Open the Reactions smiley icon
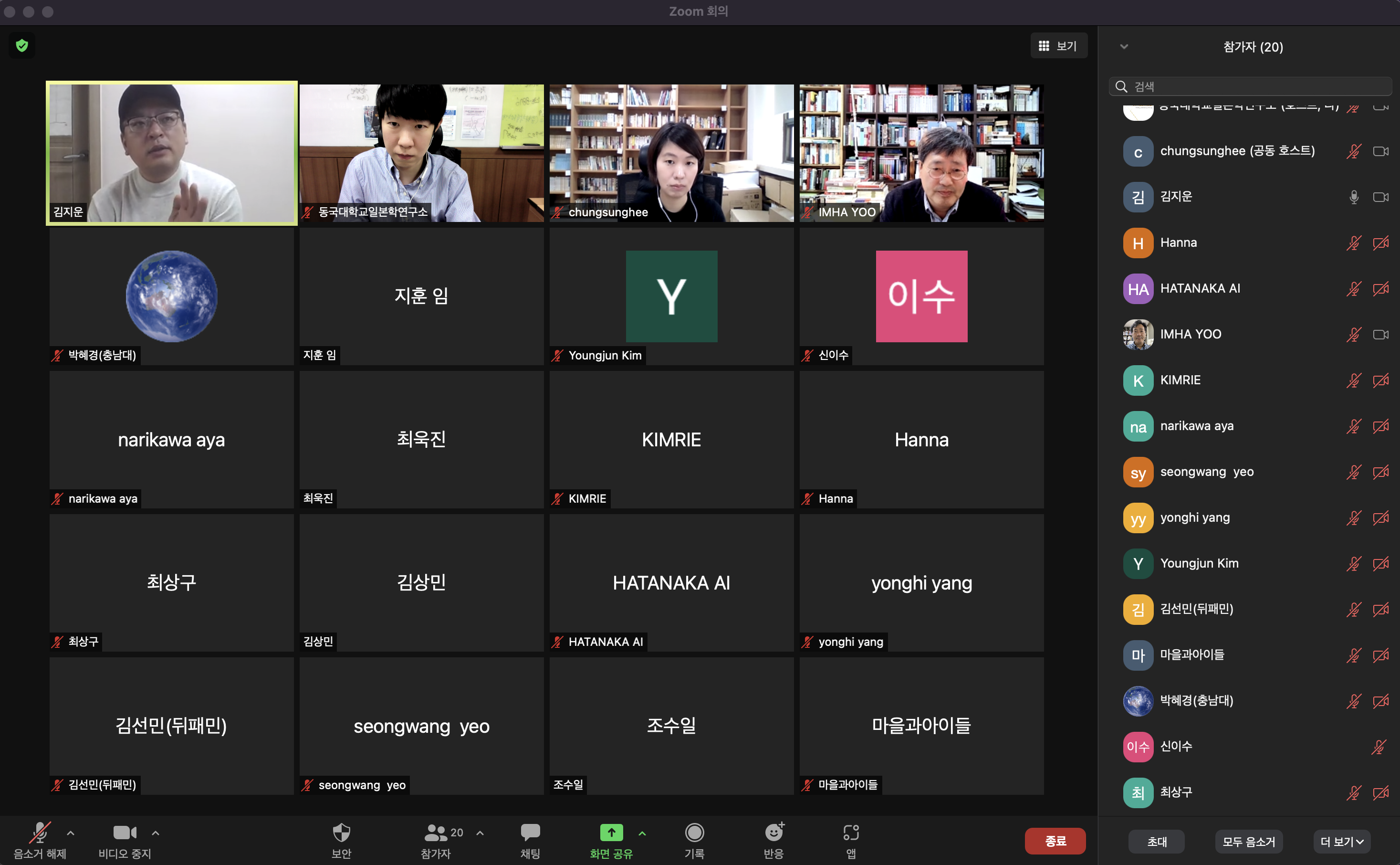Screen dimensions: 1400x865 [774, 833]
